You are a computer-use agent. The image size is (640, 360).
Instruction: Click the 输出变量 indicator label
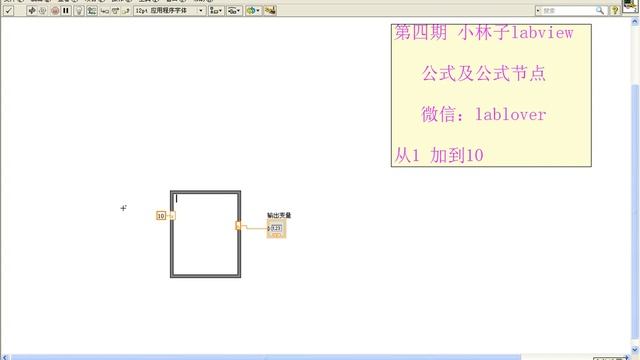point(279,215)
